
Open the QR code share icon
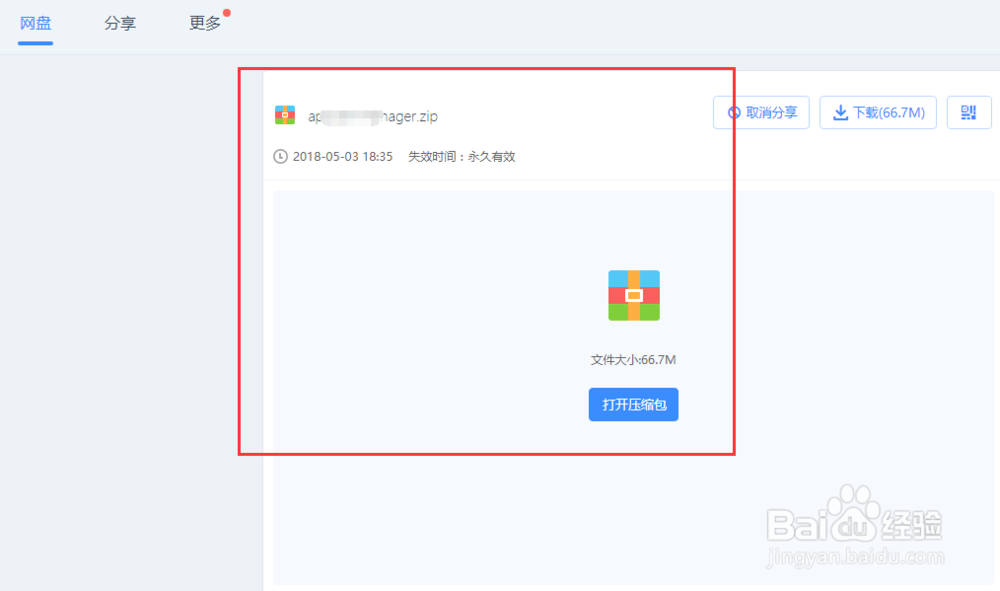point(968,112)
